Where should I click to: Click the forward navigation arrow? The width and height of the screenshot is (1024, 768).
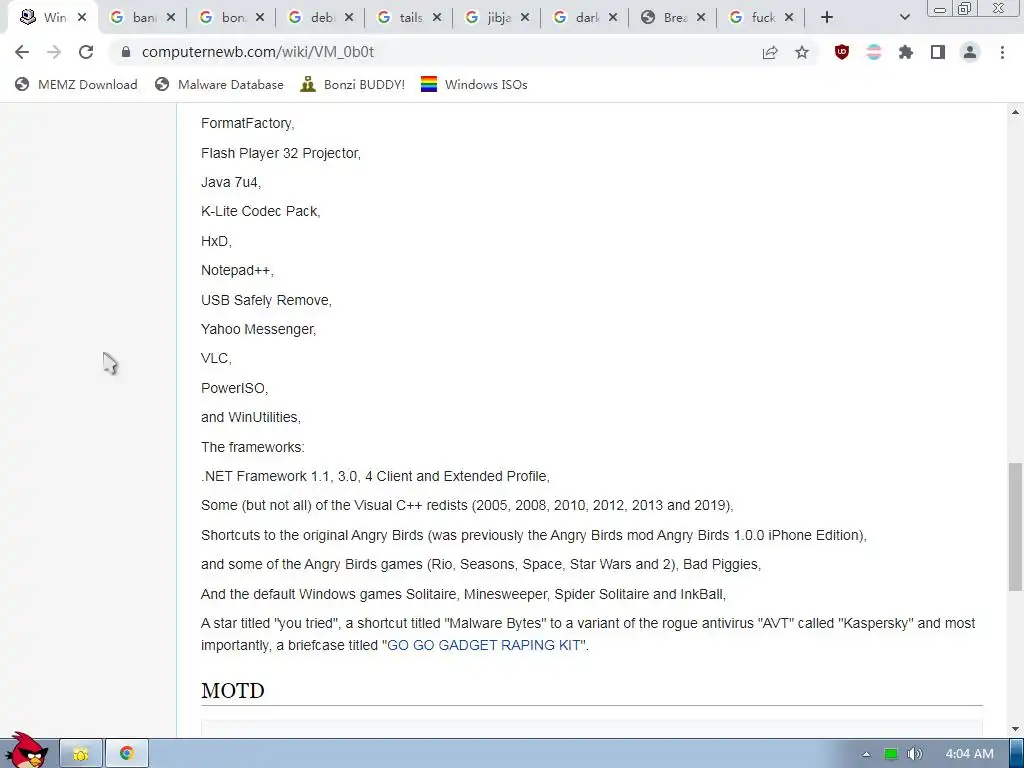[54, 52]
